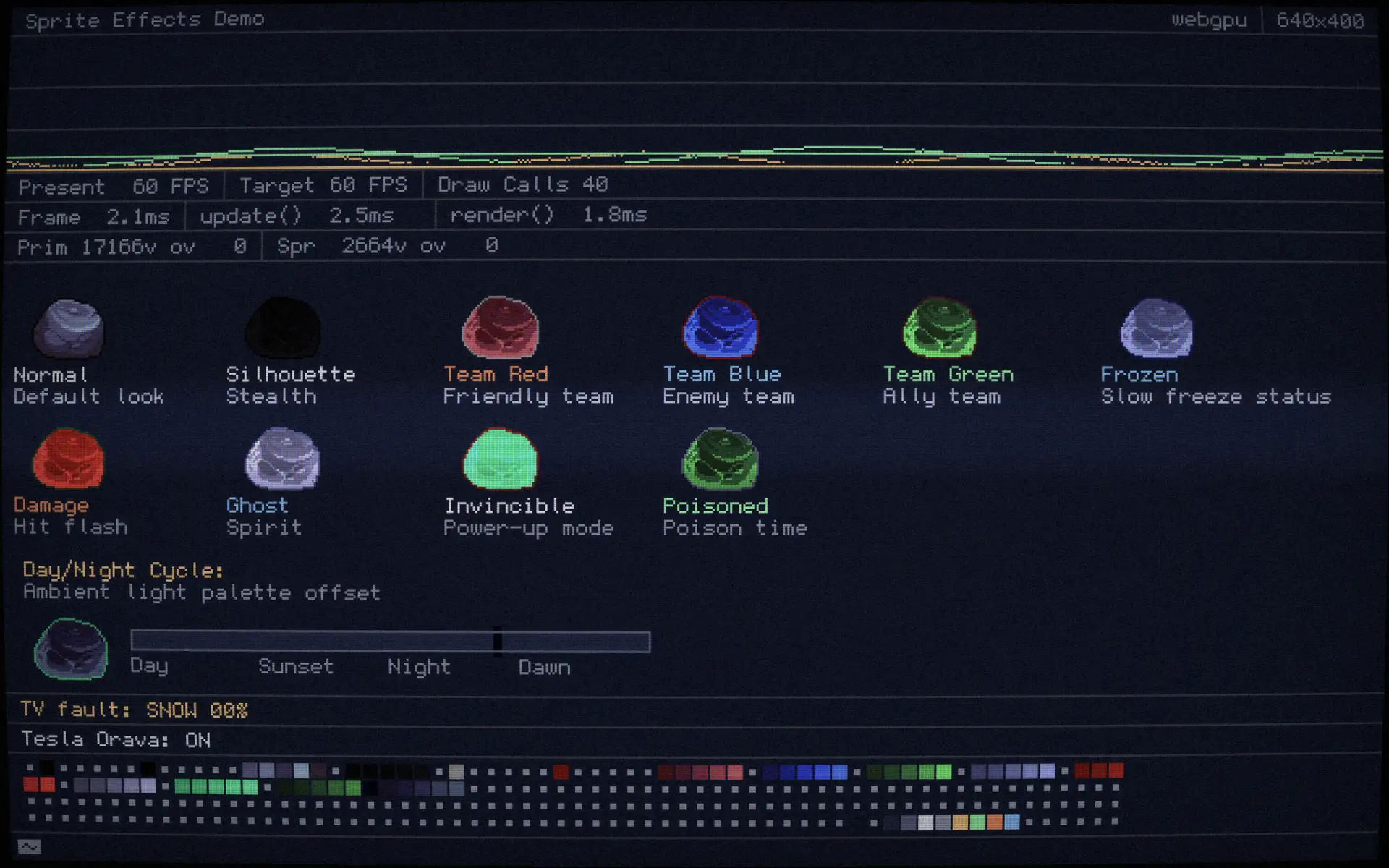Click the 640x400 resolution label
1389x868 pixels.
click(1320, 20)
